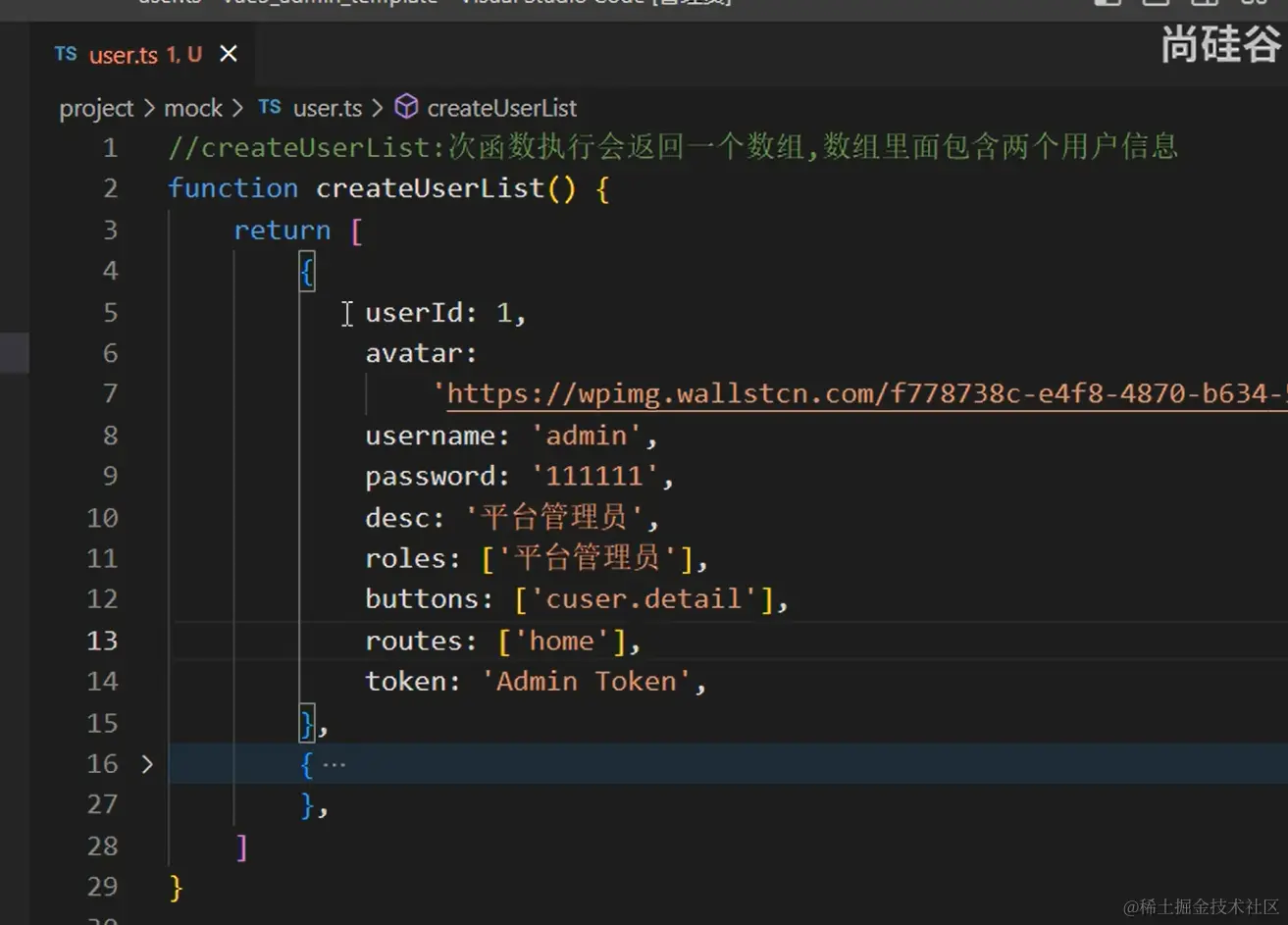Click the token property key
This screenshot has width=1288, height=925.
pyautogui.click(x=405, y=682)
